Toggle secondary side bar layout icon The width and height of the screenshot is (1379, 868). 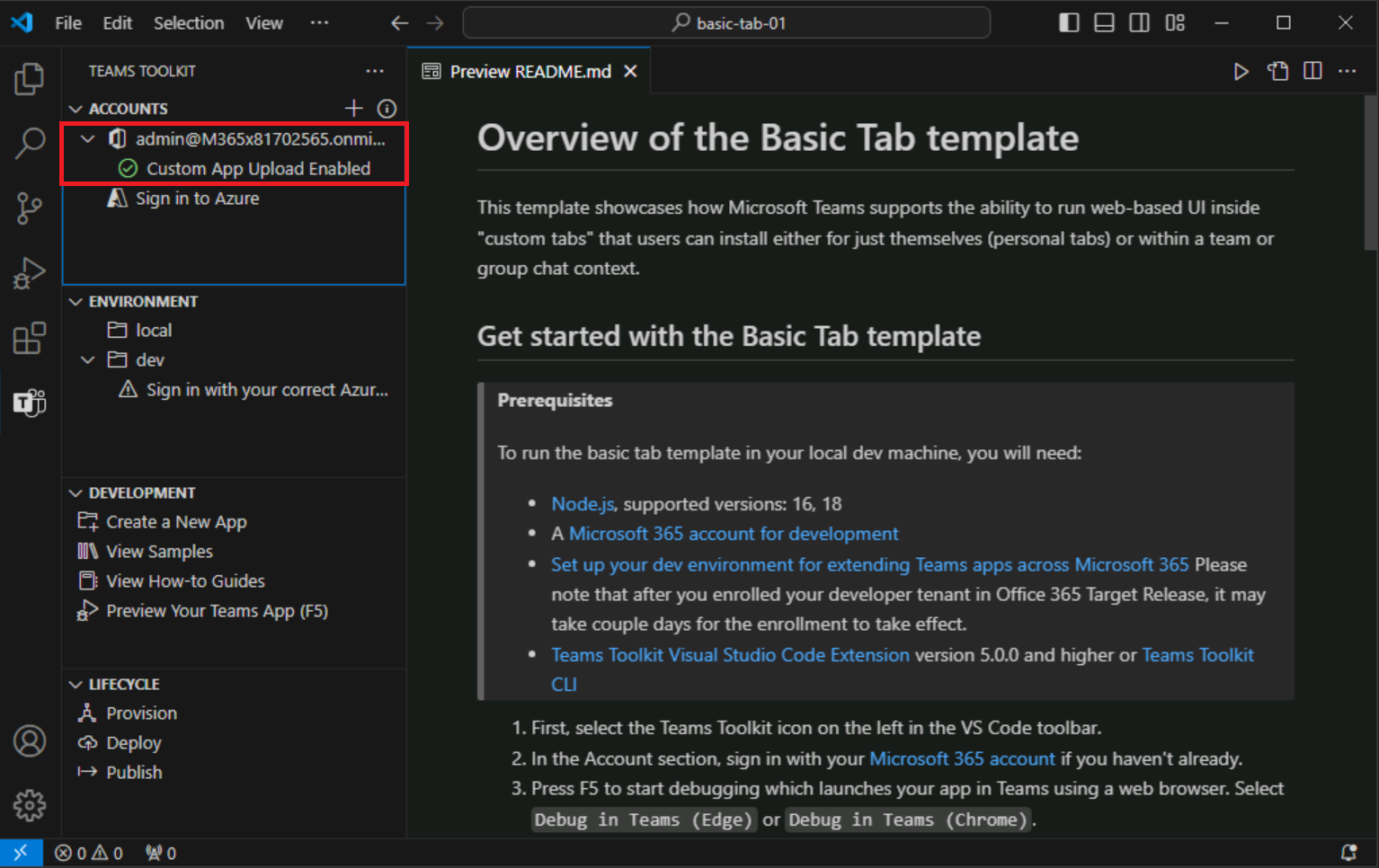click(x=1139, y=23)
